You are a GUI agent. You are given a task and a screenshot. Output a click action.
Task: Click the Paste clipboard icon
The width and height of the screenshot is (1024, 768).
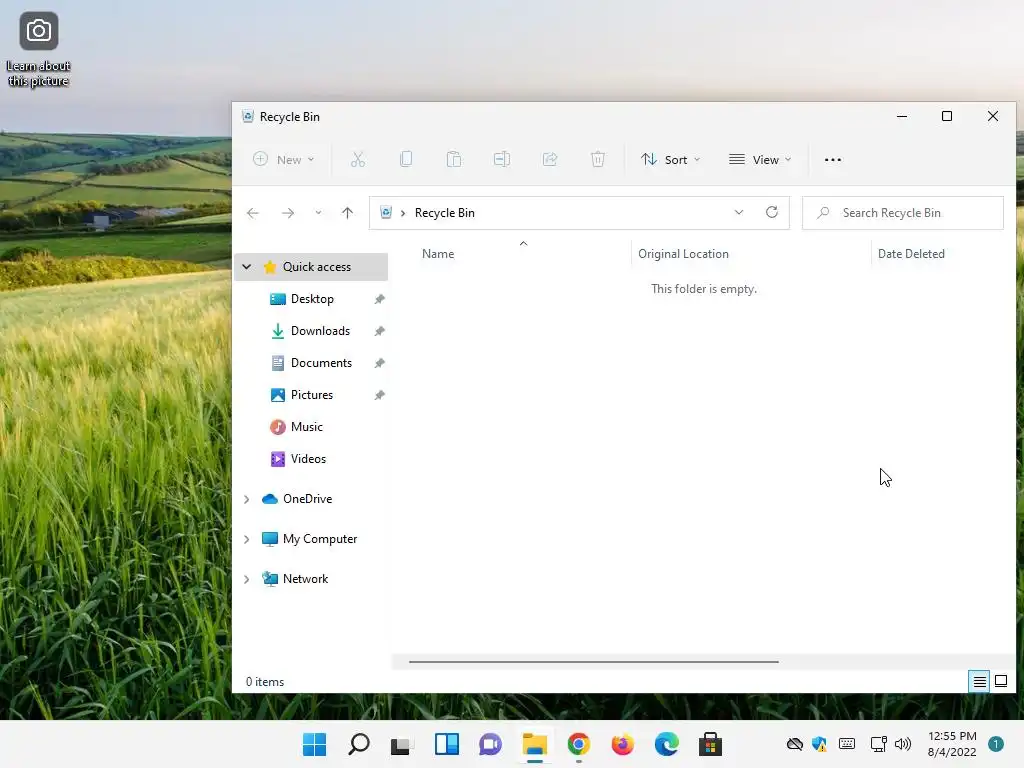coord(454,159)
